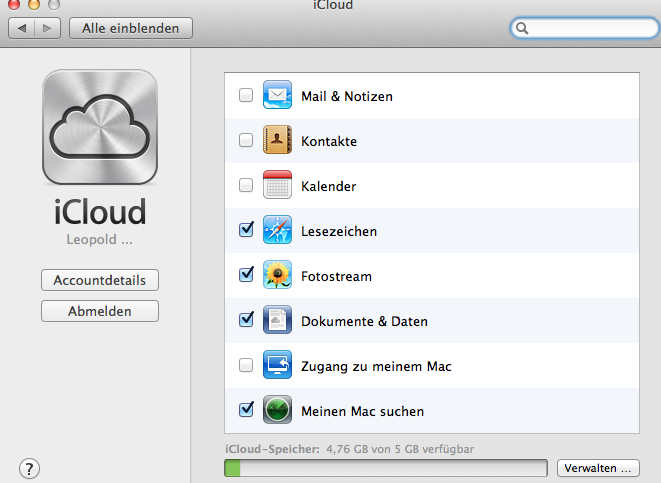Image resolution: width=661 pixels, height=483 pixels.
Task: Uncheck the Fotostream checkbox
Action: (246, 275)
